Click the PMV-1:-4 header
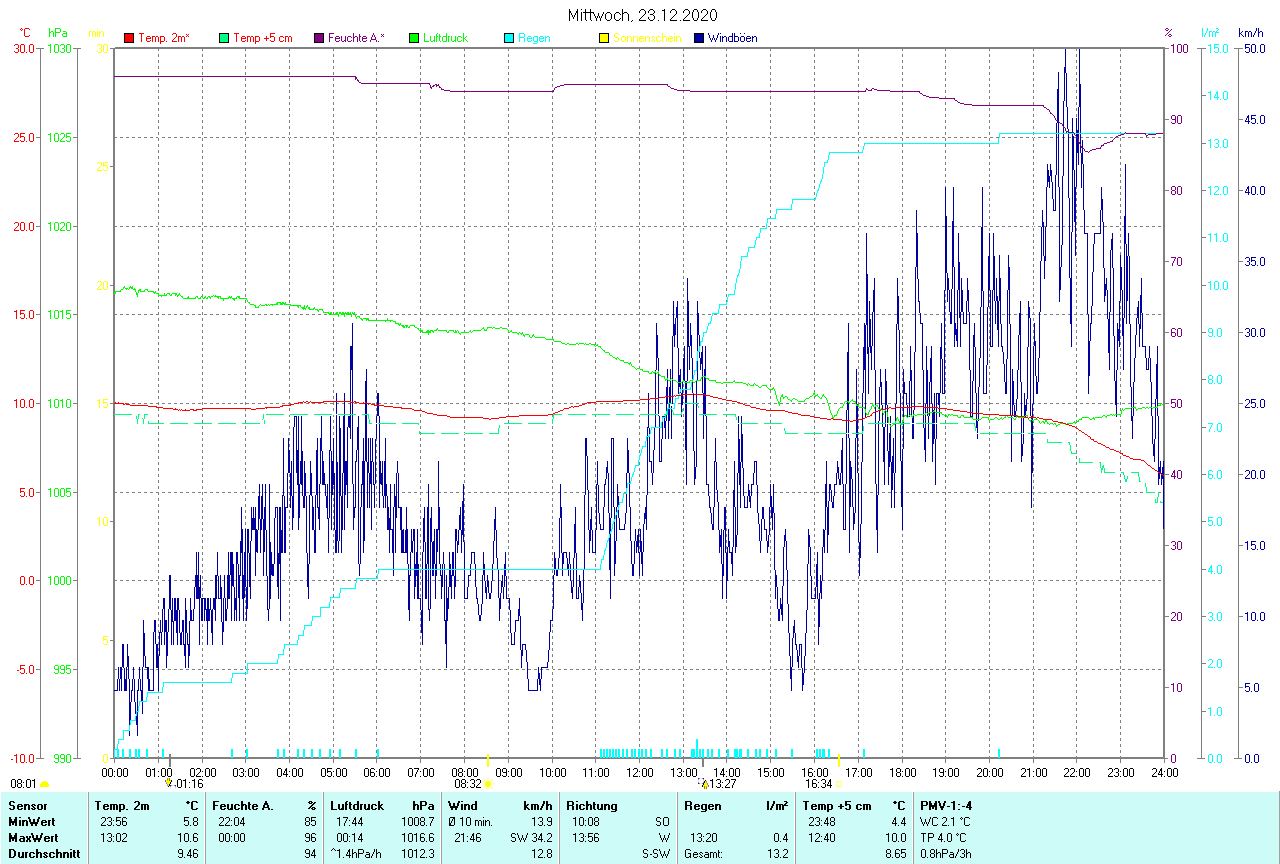This screenshot has width=1280, height=864. [x=946, y=805]
